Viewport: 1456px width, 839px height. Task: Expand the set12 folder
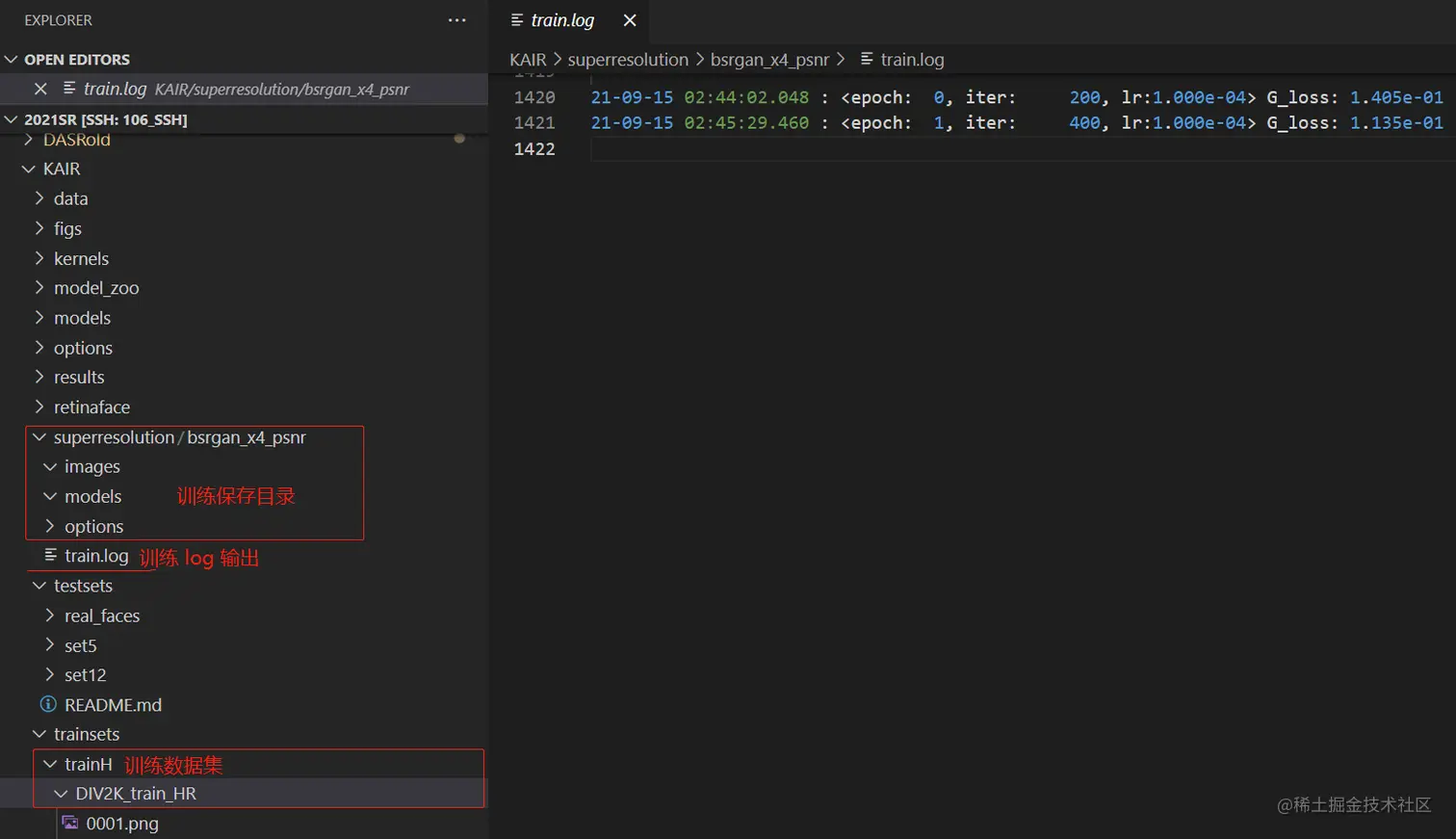(x=50, y=674)
